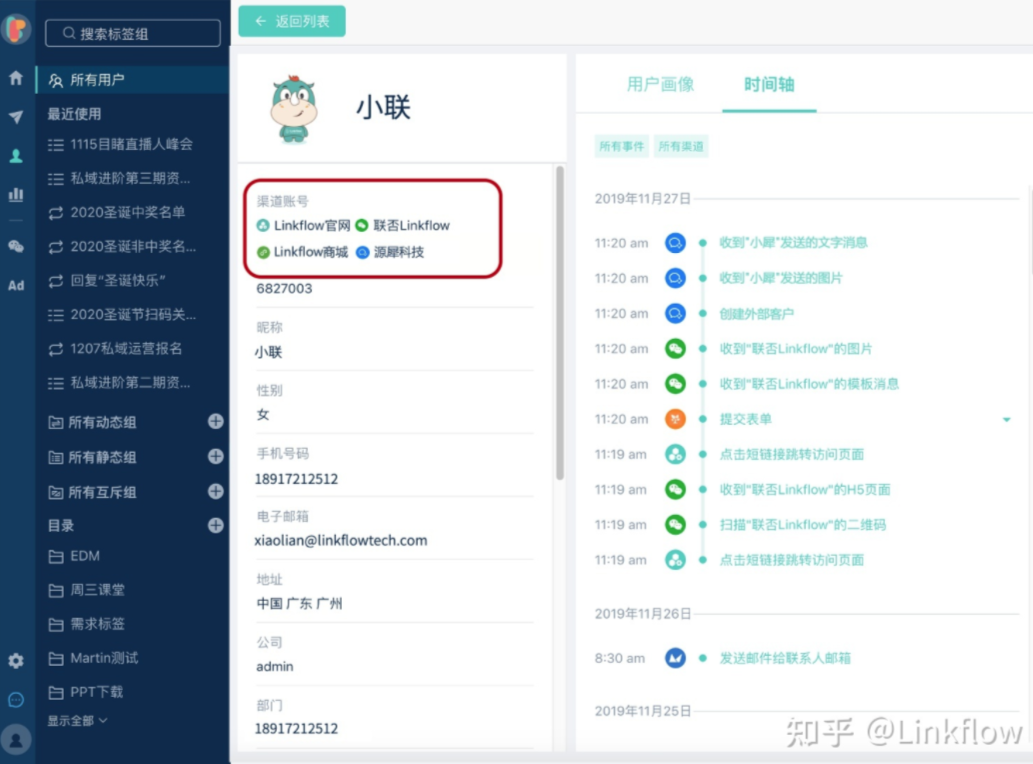Open the 扫描联否Linkflow的二维码 event link

tap(803, 525)
